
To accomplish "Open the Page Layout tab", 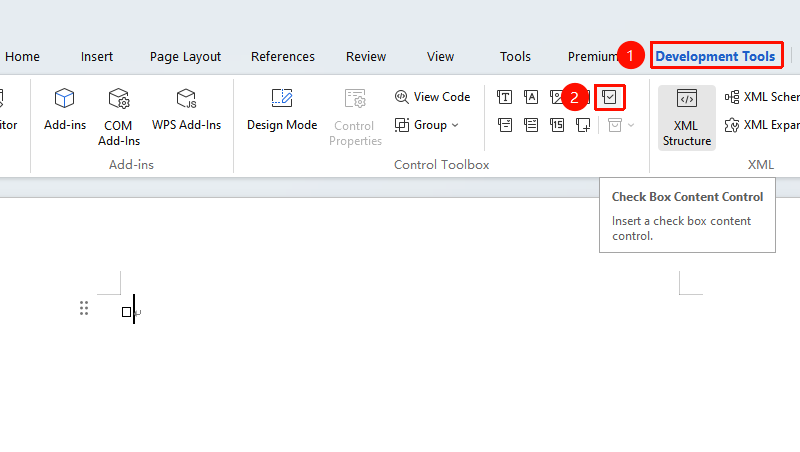I will (x=185, y=57).
